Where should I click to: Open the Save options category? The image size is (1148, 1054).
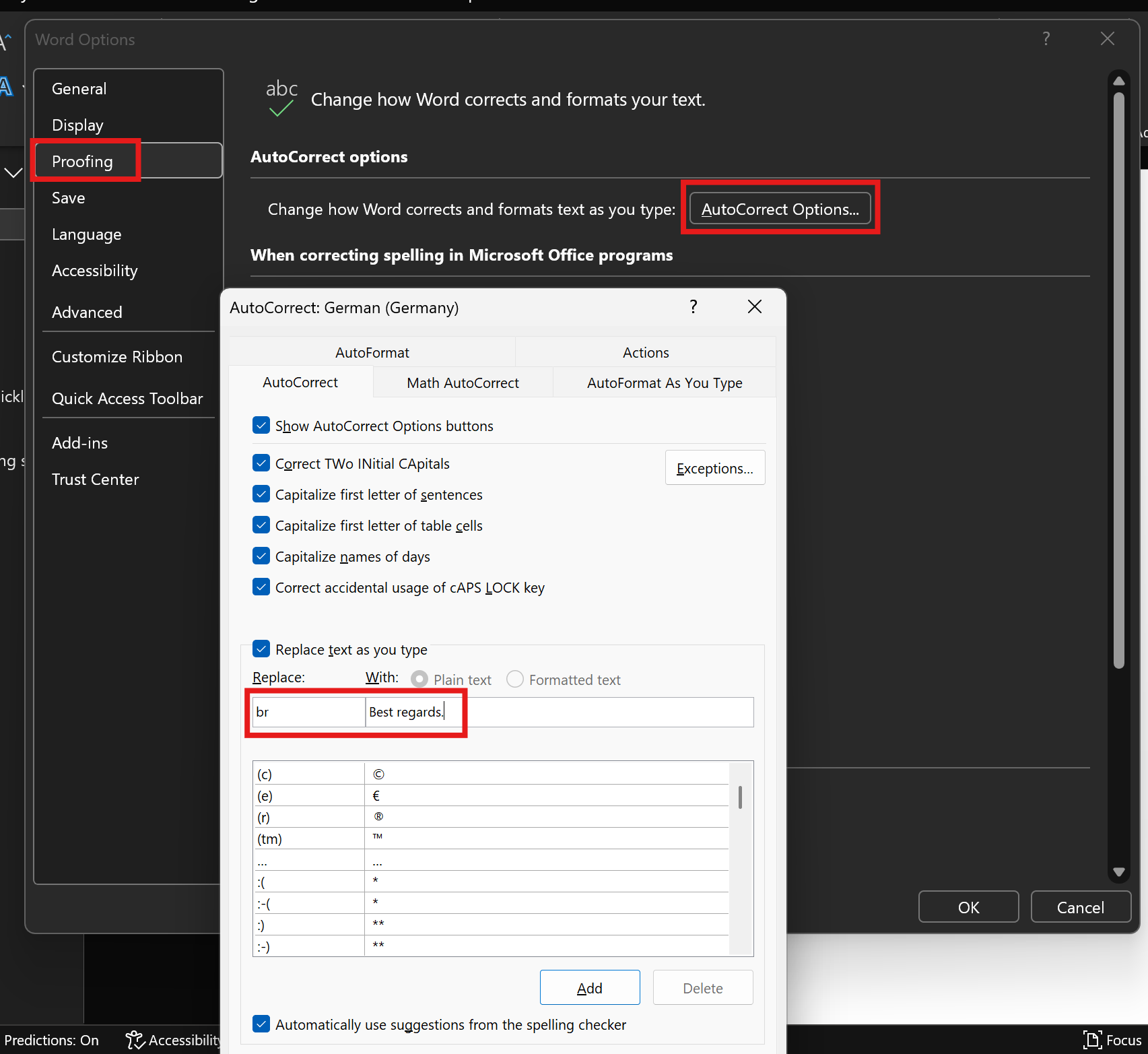(128, 198)
